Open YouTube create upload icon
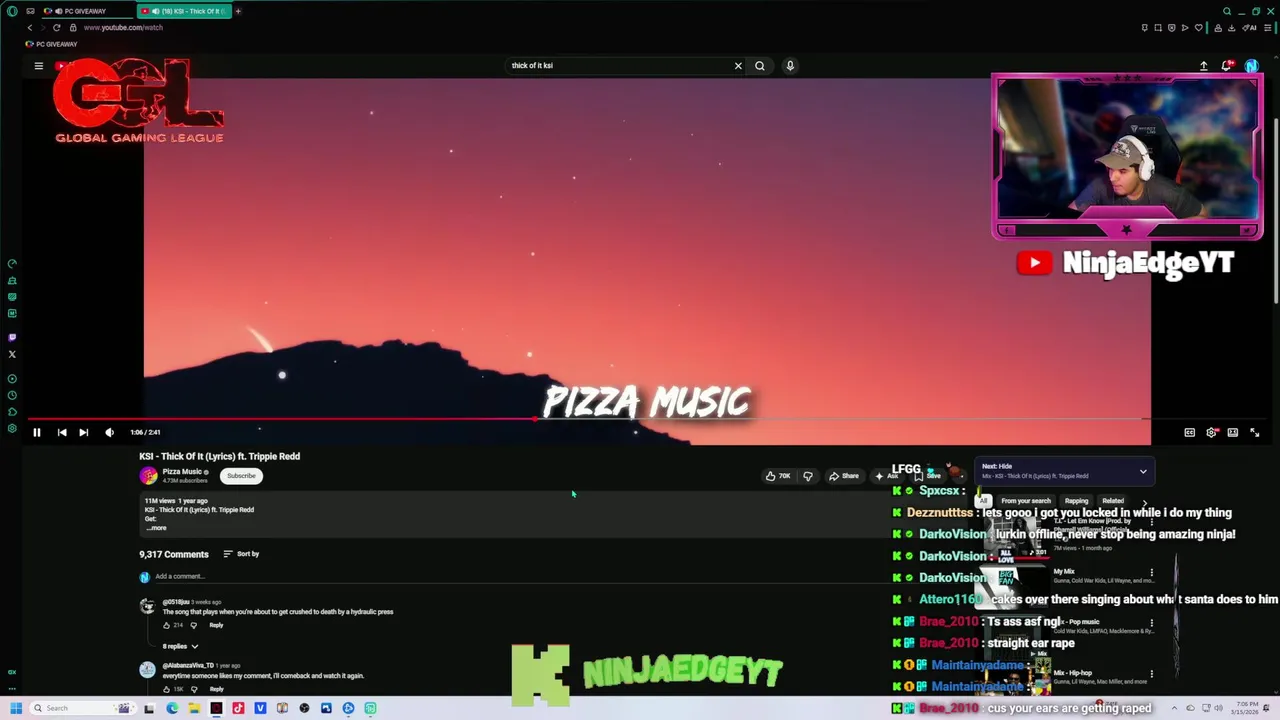1280x720 pixels. (1204, 66)
